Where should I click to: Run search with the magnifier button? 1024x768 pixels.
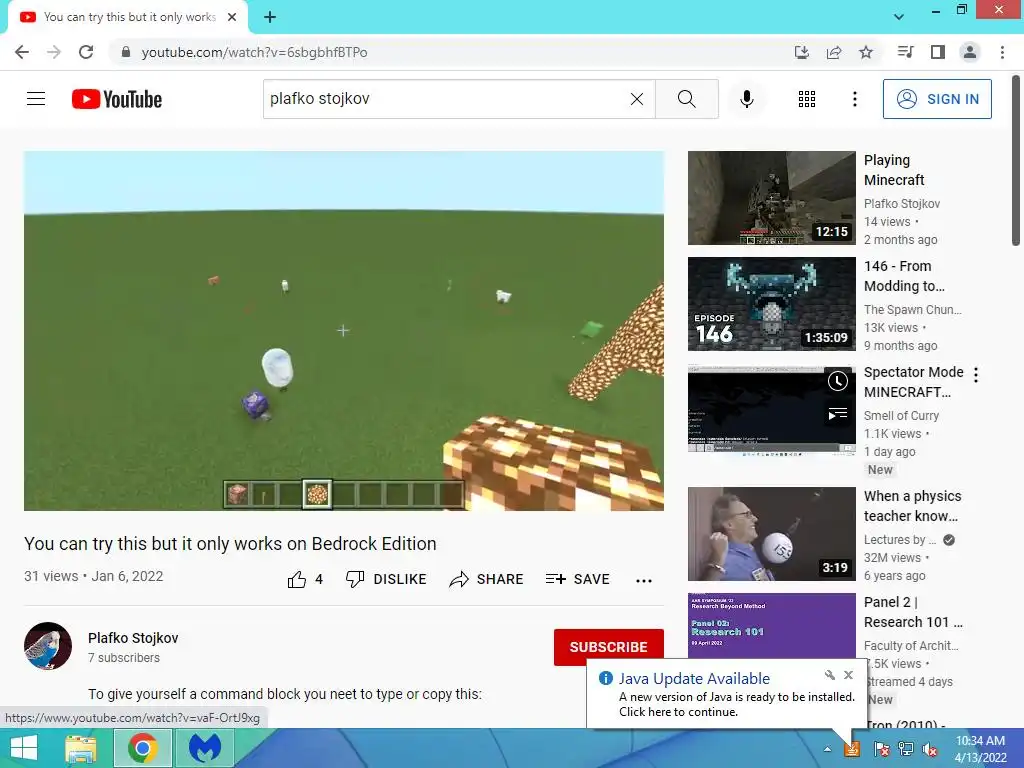pyautogui.click(x=686, y=99)
